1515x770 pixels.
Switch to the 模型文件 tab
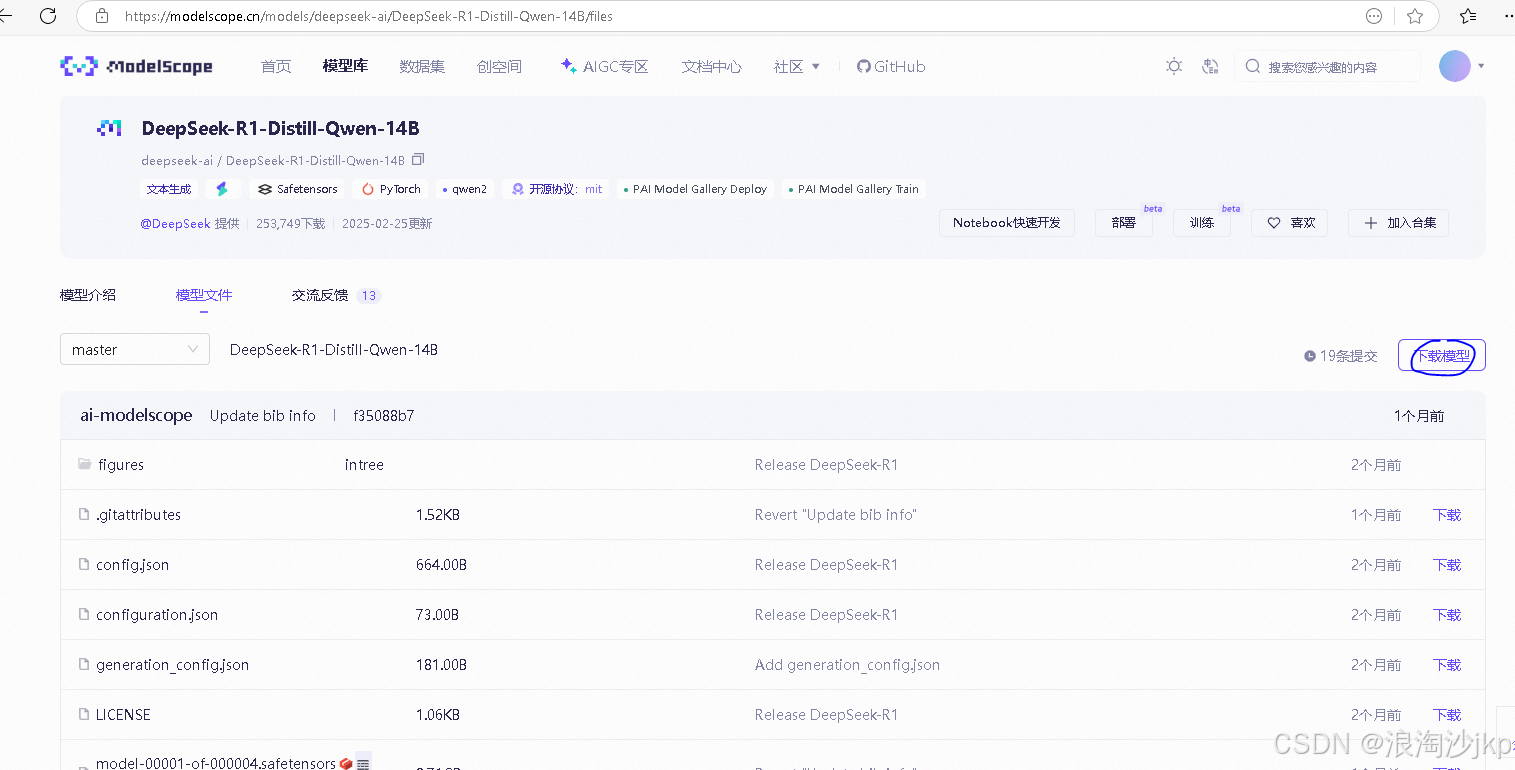(204, 295)
